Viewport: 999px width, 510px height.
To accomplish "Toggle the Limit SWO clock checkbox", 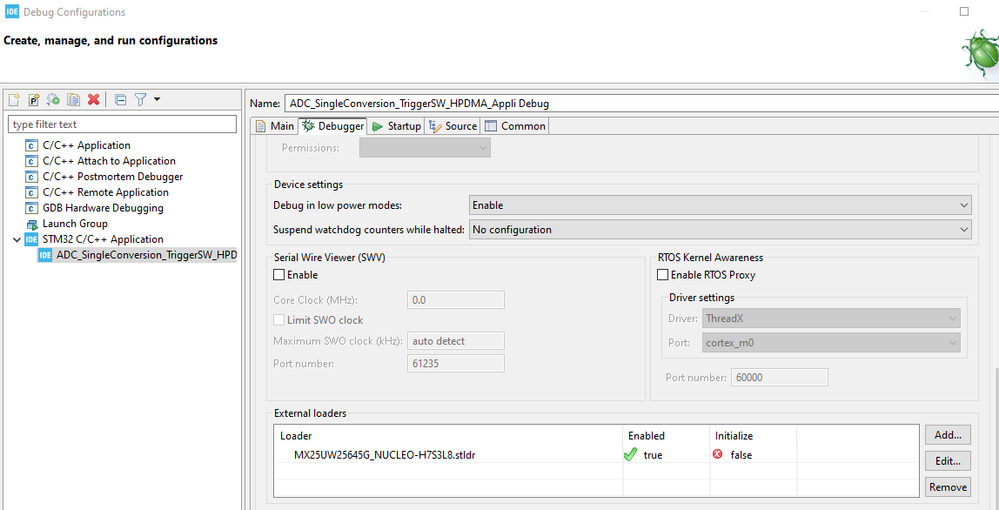I will pos(278,320).
